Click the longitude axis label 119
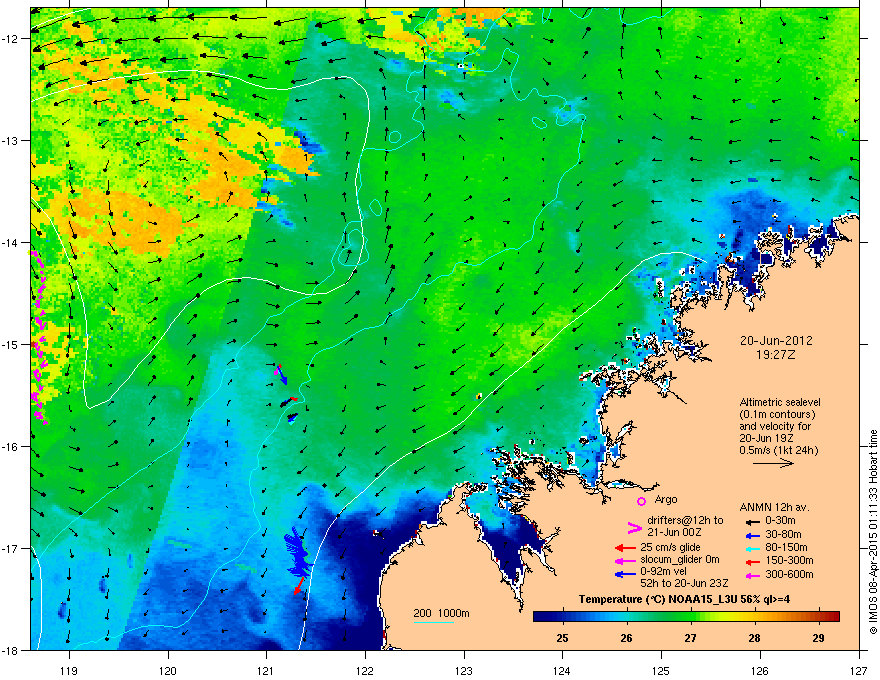880x680 pixels. point(69,670)
